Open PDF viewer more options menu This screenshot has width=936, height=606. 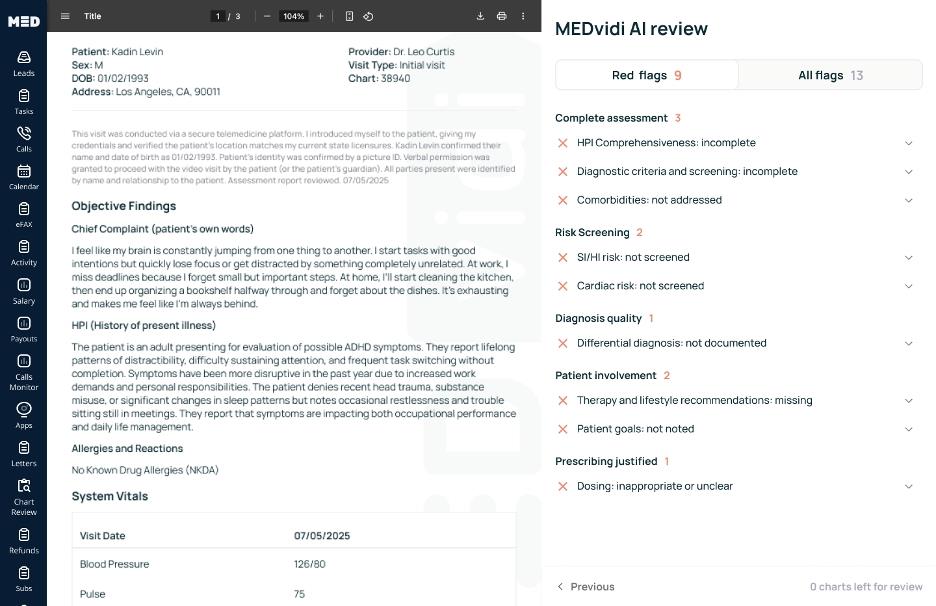point(523,16)
